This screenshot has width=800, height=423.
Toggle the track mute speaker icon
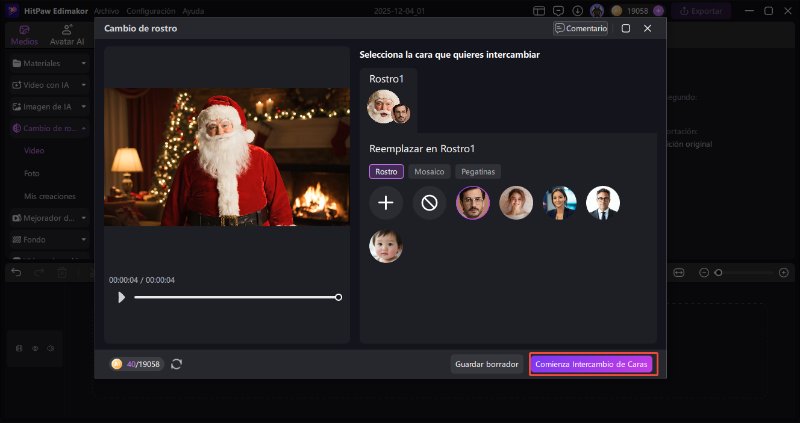[51, 349]
